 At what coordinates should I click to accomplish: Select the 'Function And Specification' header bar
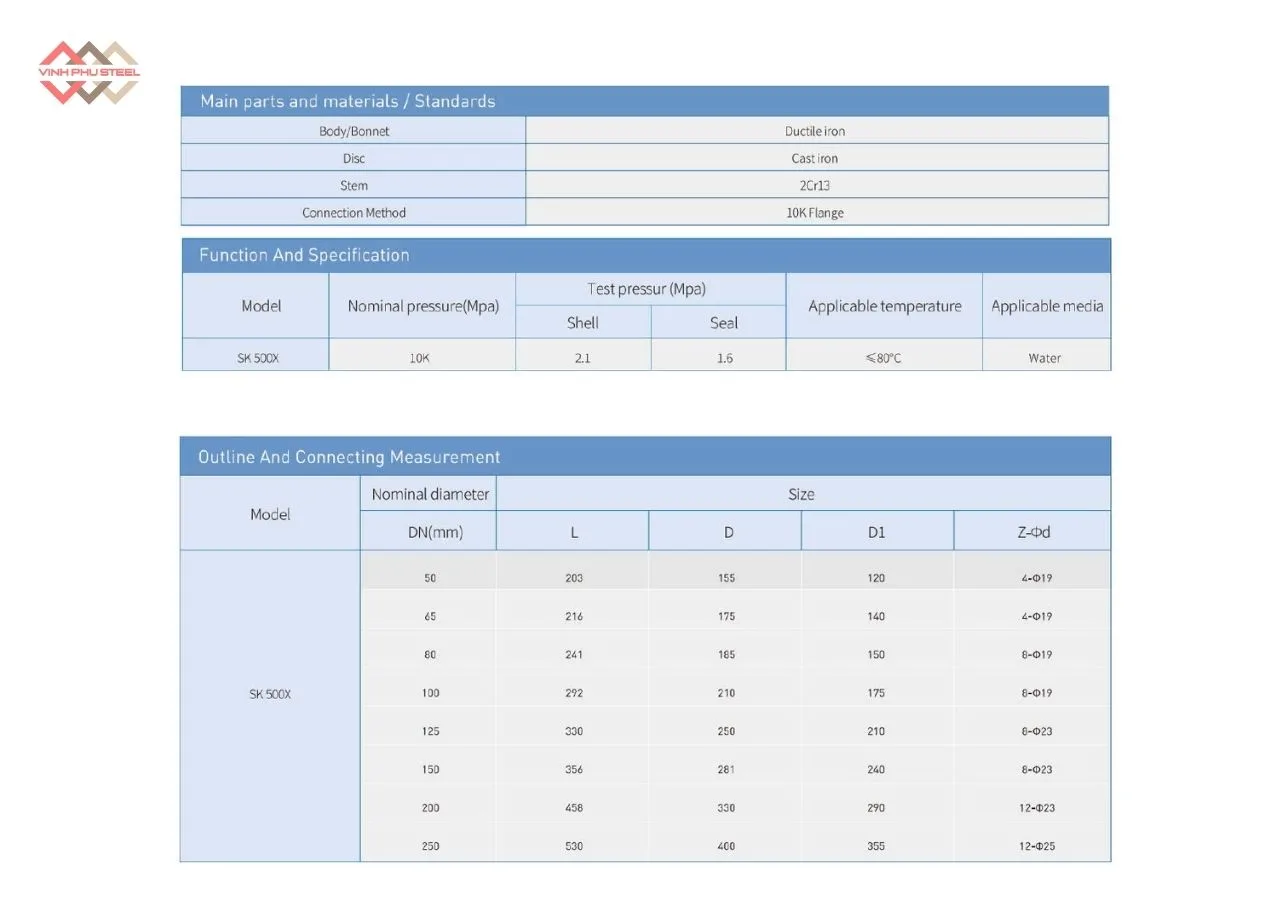(x=304, y=255)
